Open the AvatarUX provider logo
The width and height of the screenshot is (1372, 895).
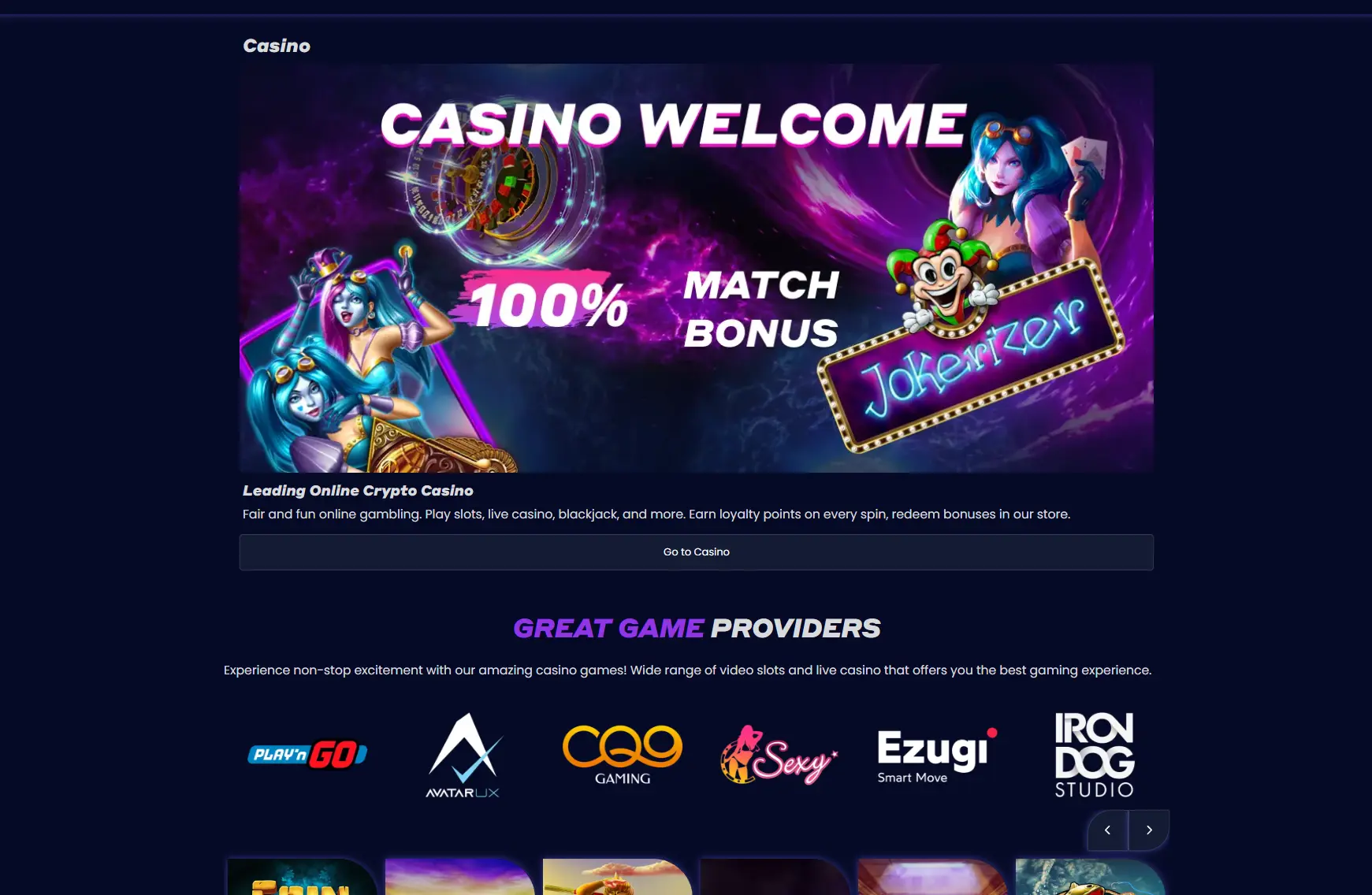[463, 756]
